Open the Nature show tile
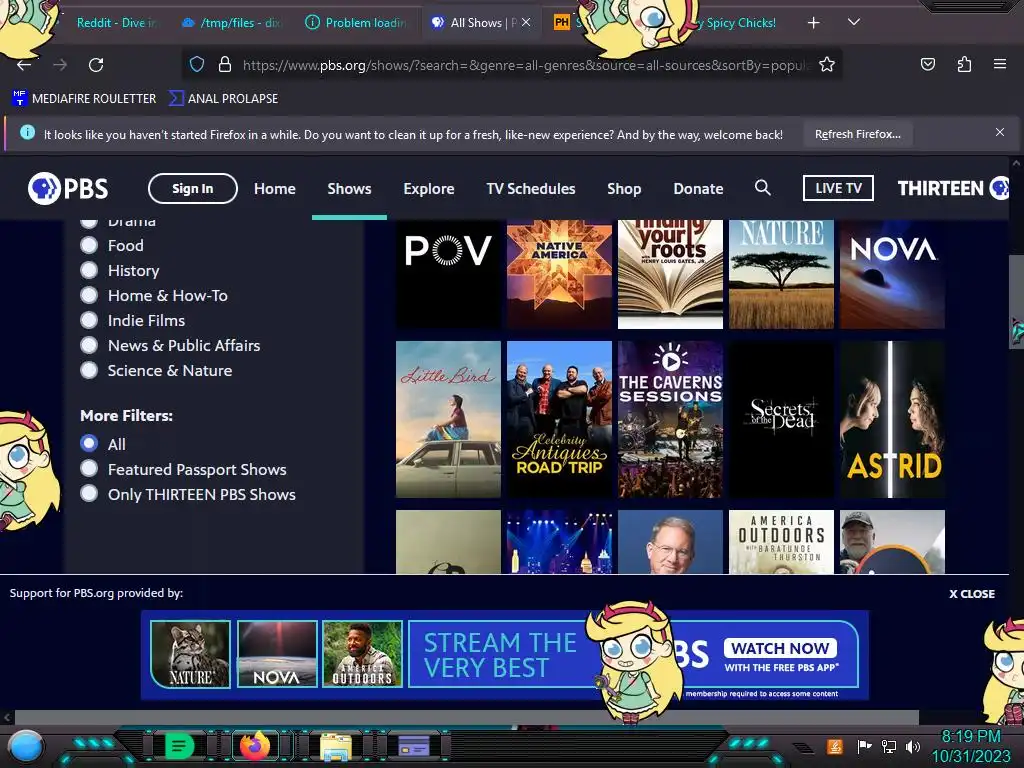The width and height of the screenshot is (1024, 768). click(781, 274)
